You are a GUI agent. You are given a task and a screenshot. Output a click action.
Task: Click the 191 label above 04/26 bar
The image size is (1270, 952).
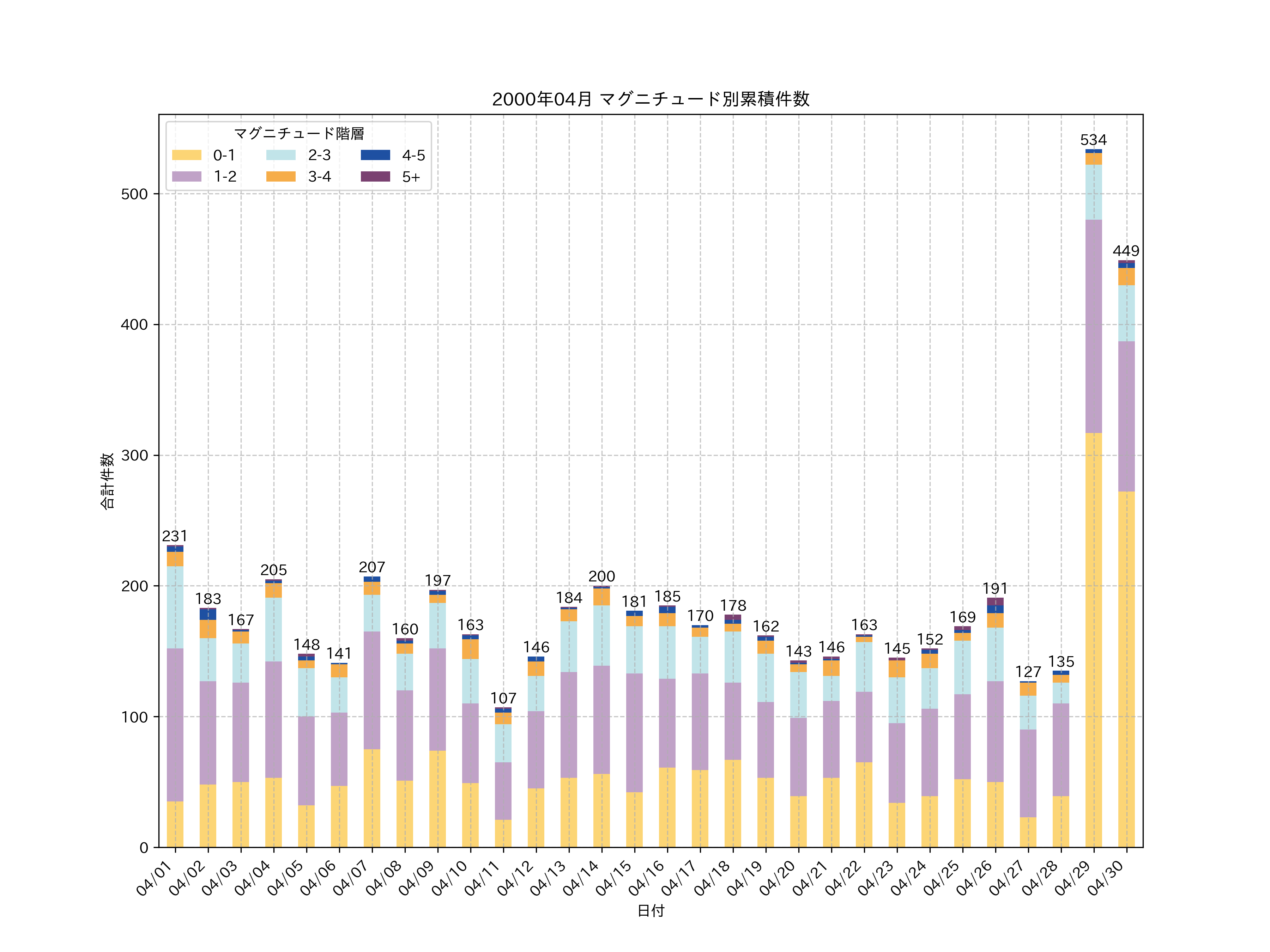coord(995,589)
